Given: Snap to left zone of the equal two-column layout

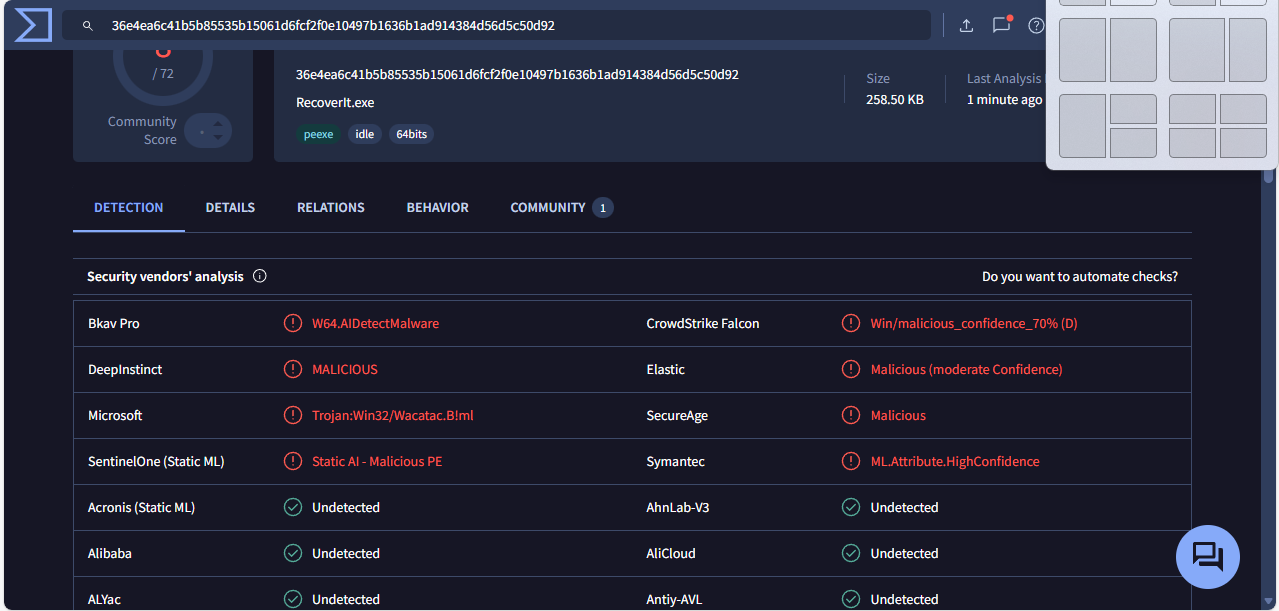Looking at the screenshot, I should [1082, 50].
